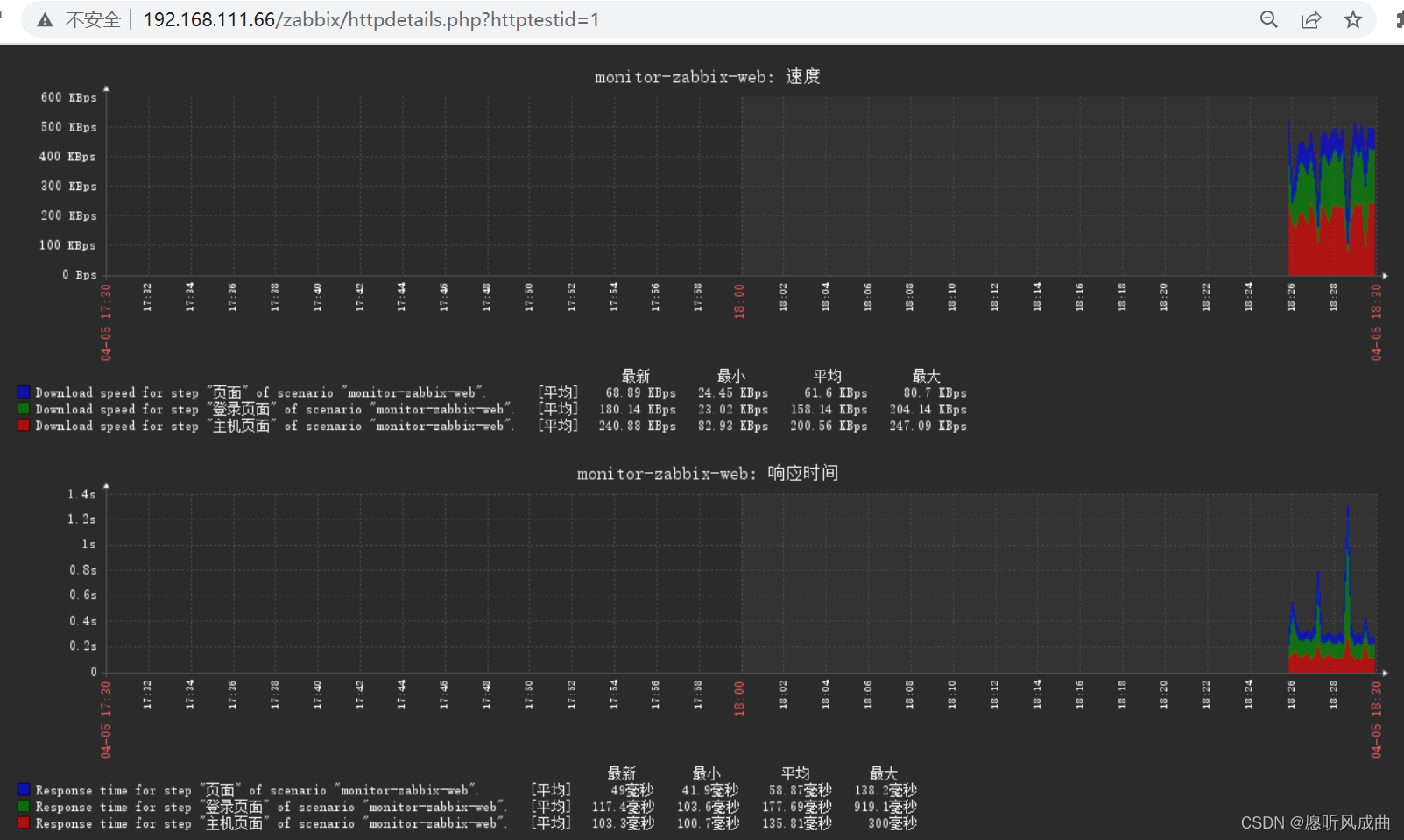Click the red swatch for 主机页面 download speed
The width and height of the screenshot is (1404, 840).
click(x=24, y=426)
